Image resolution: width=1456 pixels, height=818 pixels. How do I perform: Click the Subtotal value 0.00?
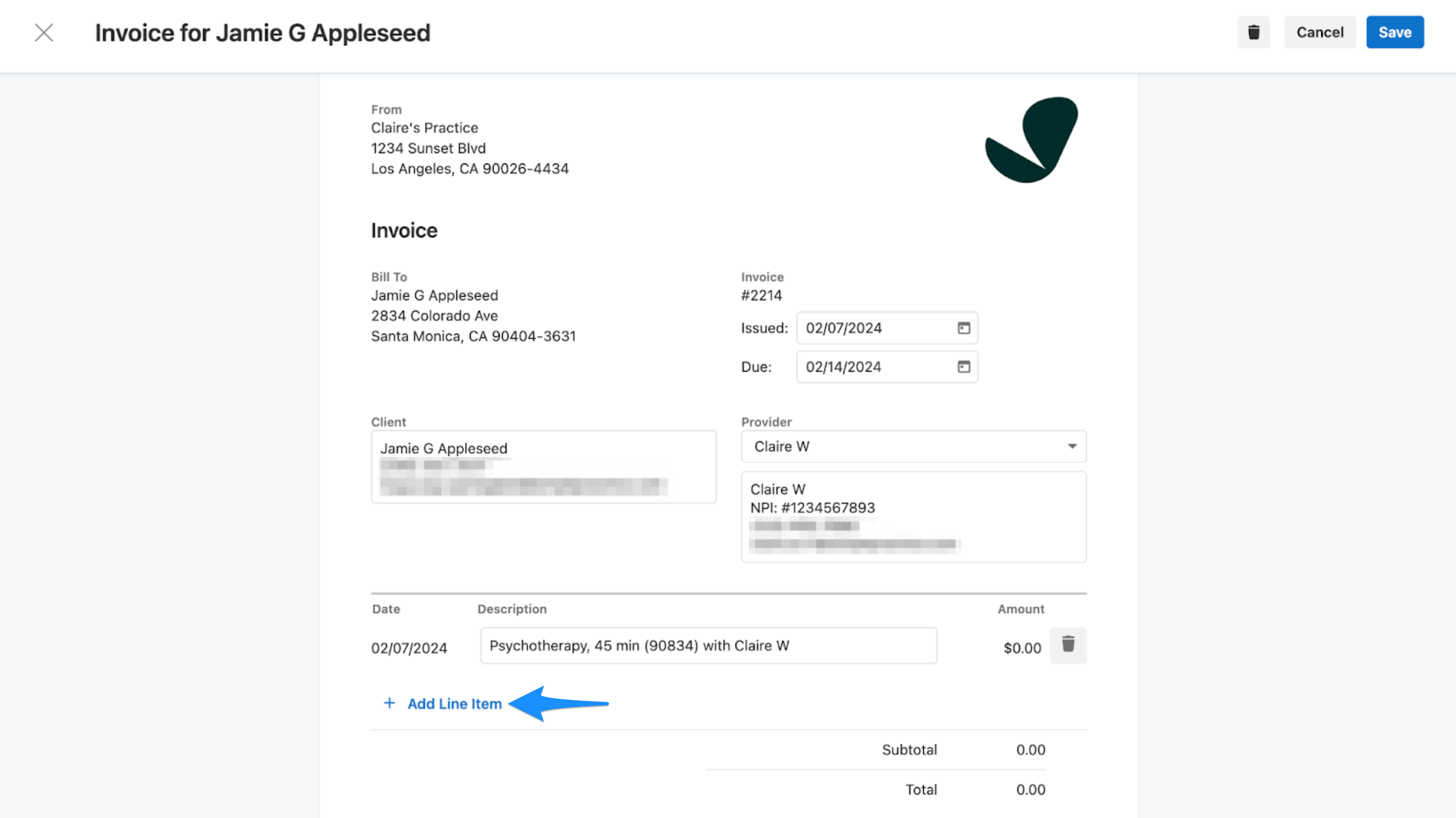1030,749
